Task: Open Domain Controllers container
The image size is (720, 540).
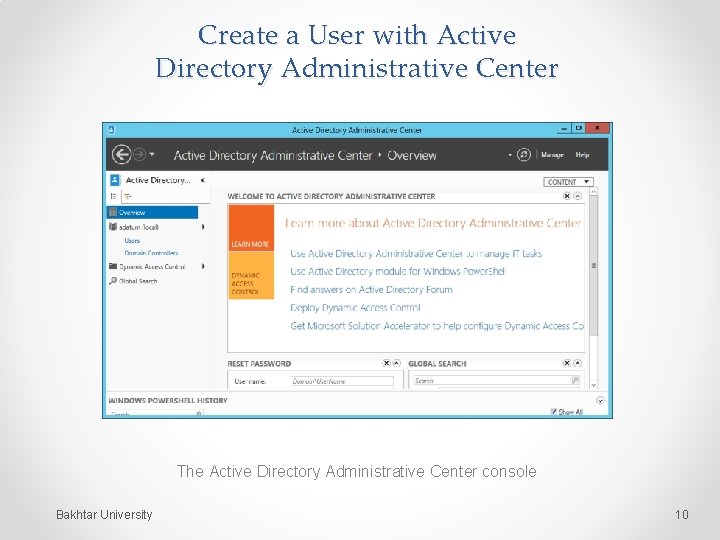Action: [151, 253]
